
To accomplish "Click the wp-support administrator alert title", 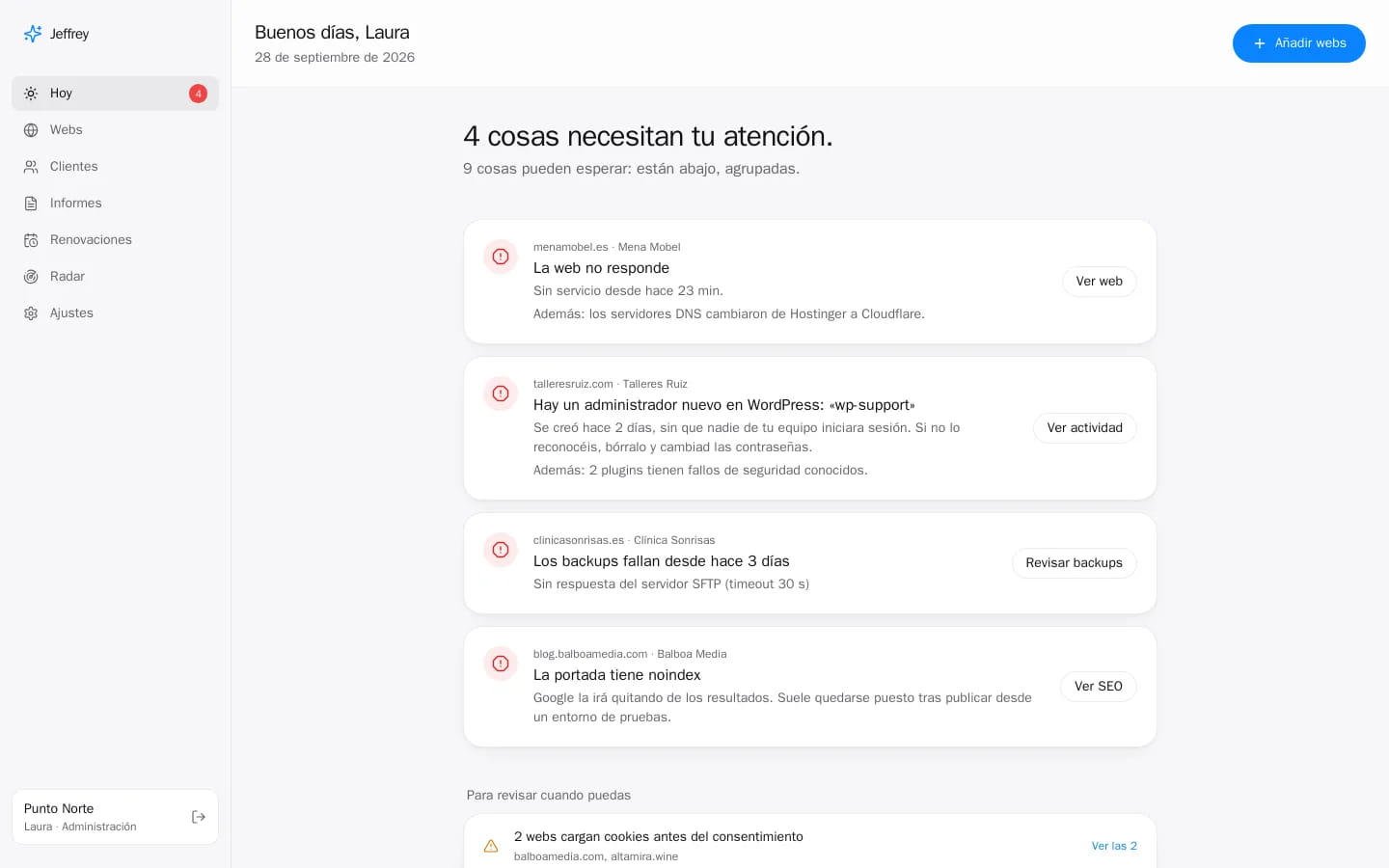I will [724, 405].
